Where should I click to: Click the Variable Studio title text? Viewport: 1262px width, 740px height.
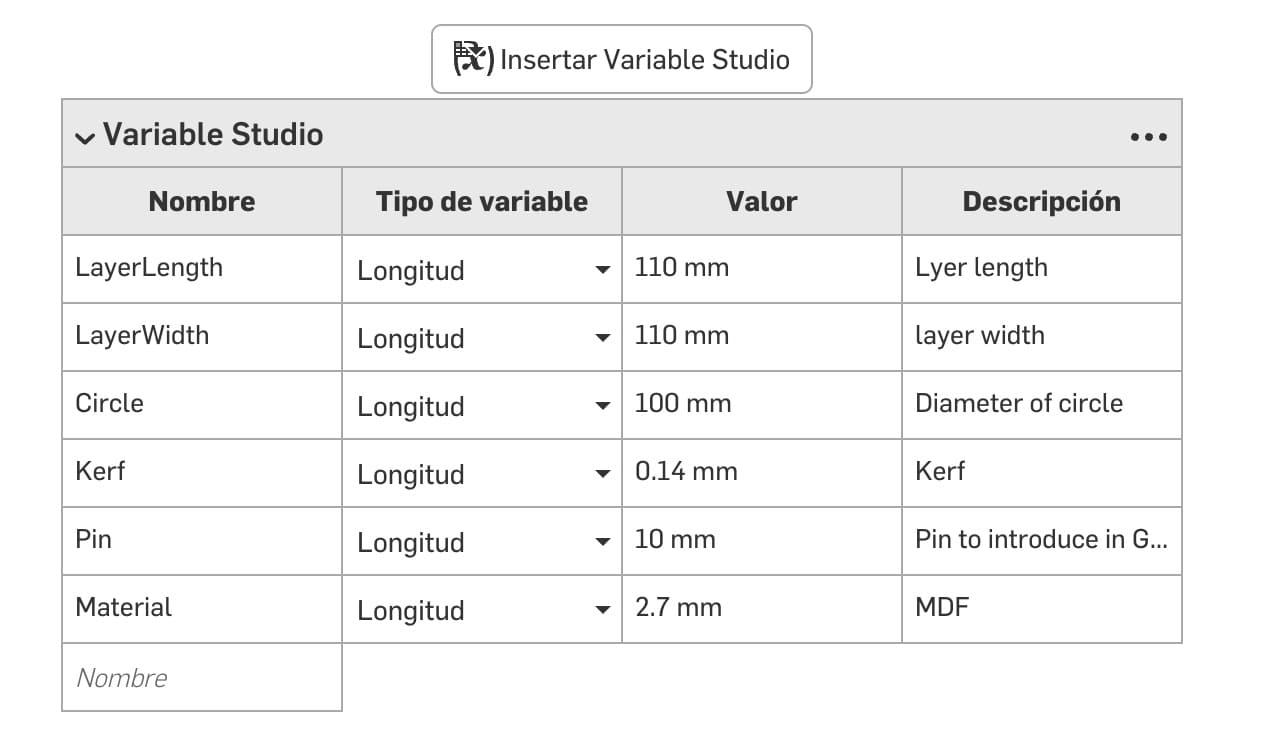[213, 135]
